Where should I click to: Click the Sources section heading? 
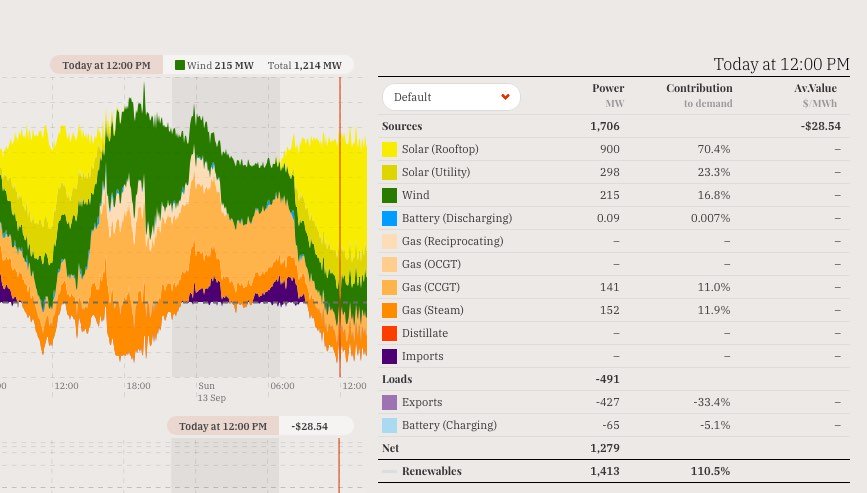tap(402, 127)
